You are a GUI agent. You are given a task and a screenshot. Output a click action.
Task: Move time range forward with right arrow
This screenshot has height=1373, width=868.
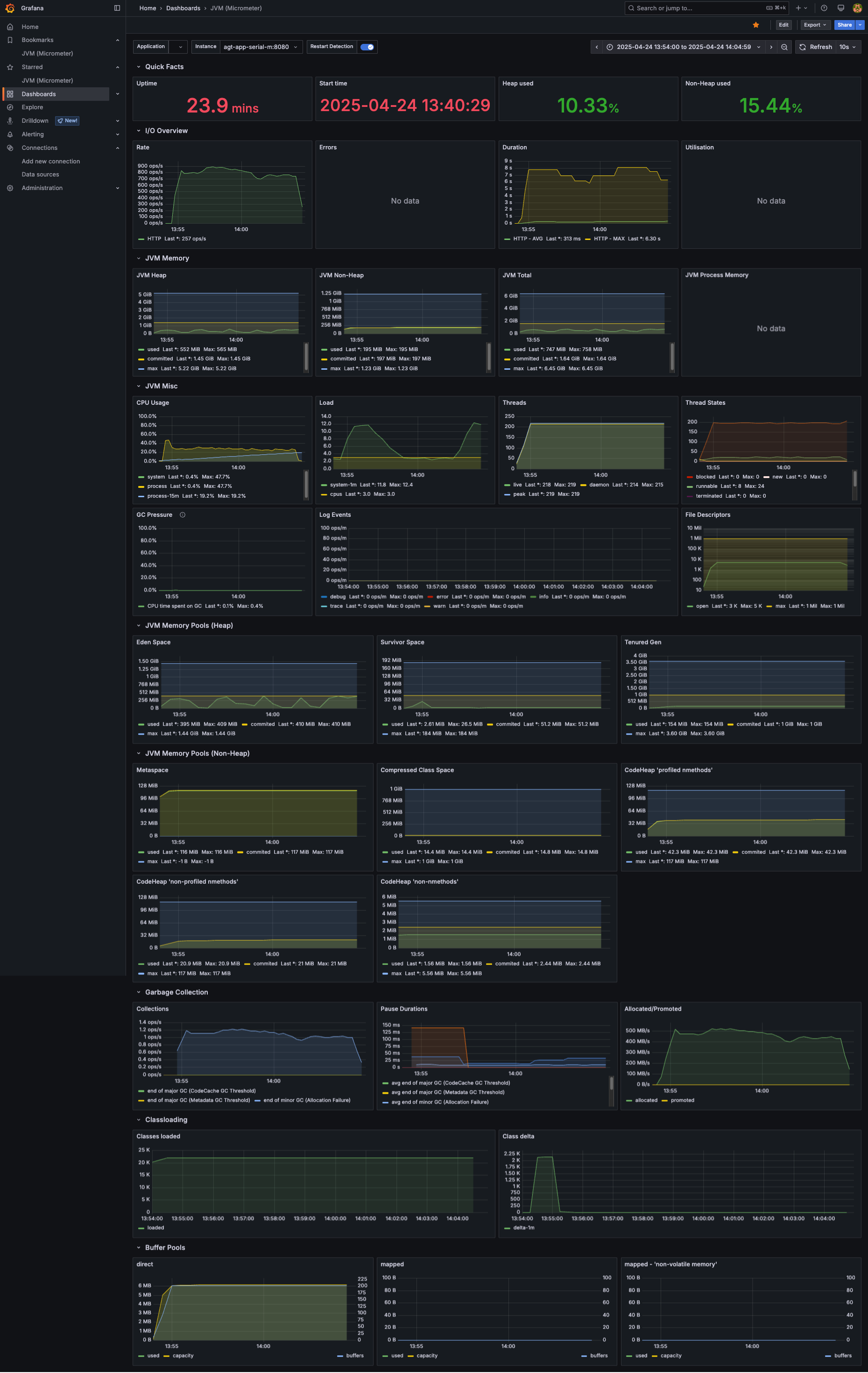771,47
